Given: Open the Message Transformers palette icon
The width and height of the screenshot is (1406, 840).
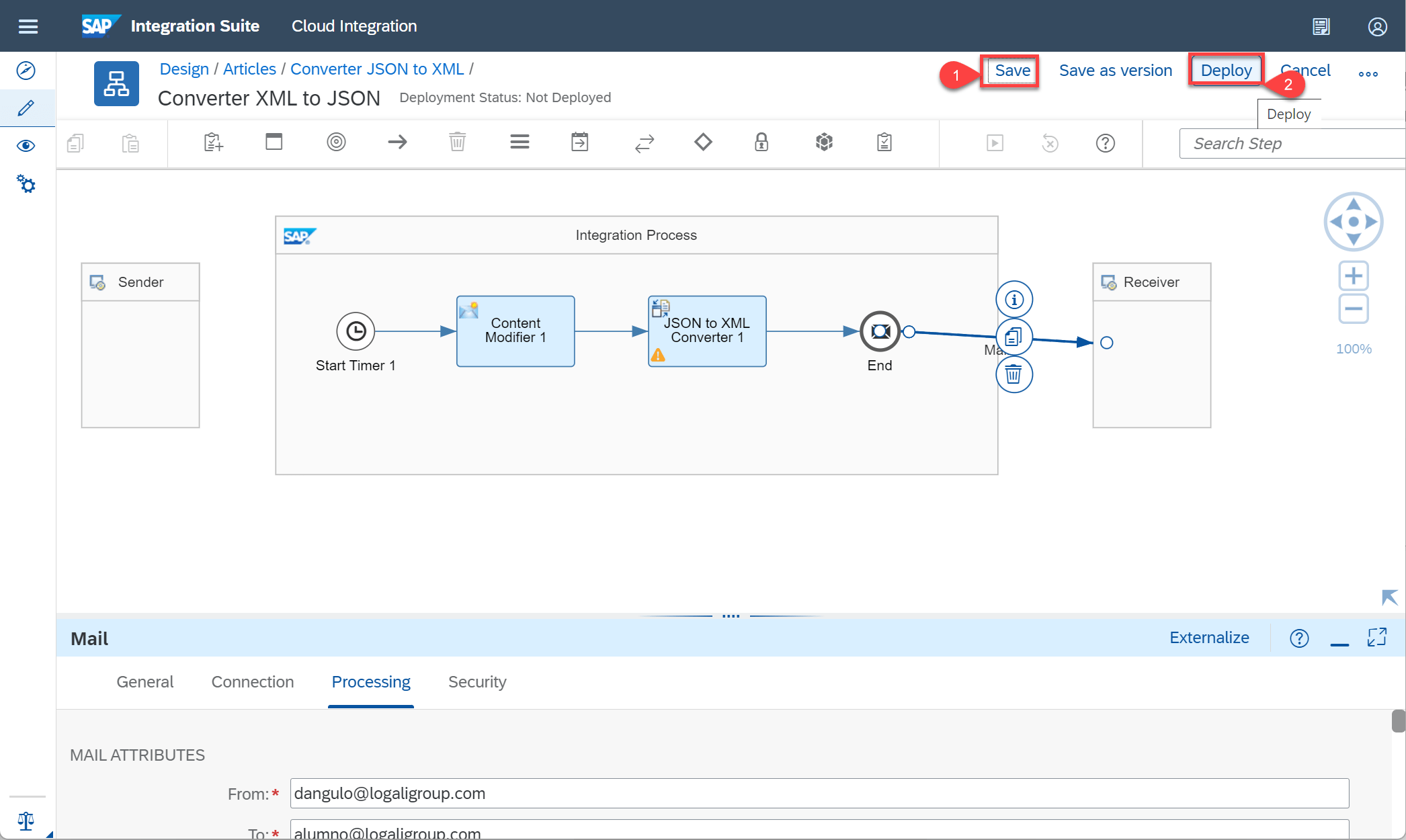Looking at the screenshot, I should pos(520,142).
